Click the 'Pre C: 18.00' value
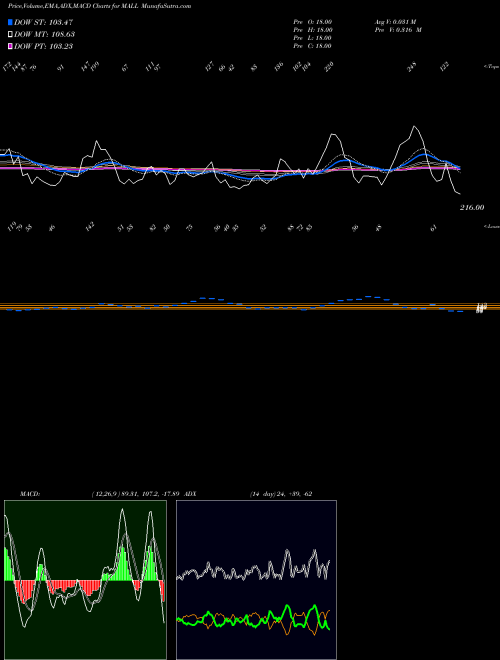500x660 pixels. pos(313,46)
